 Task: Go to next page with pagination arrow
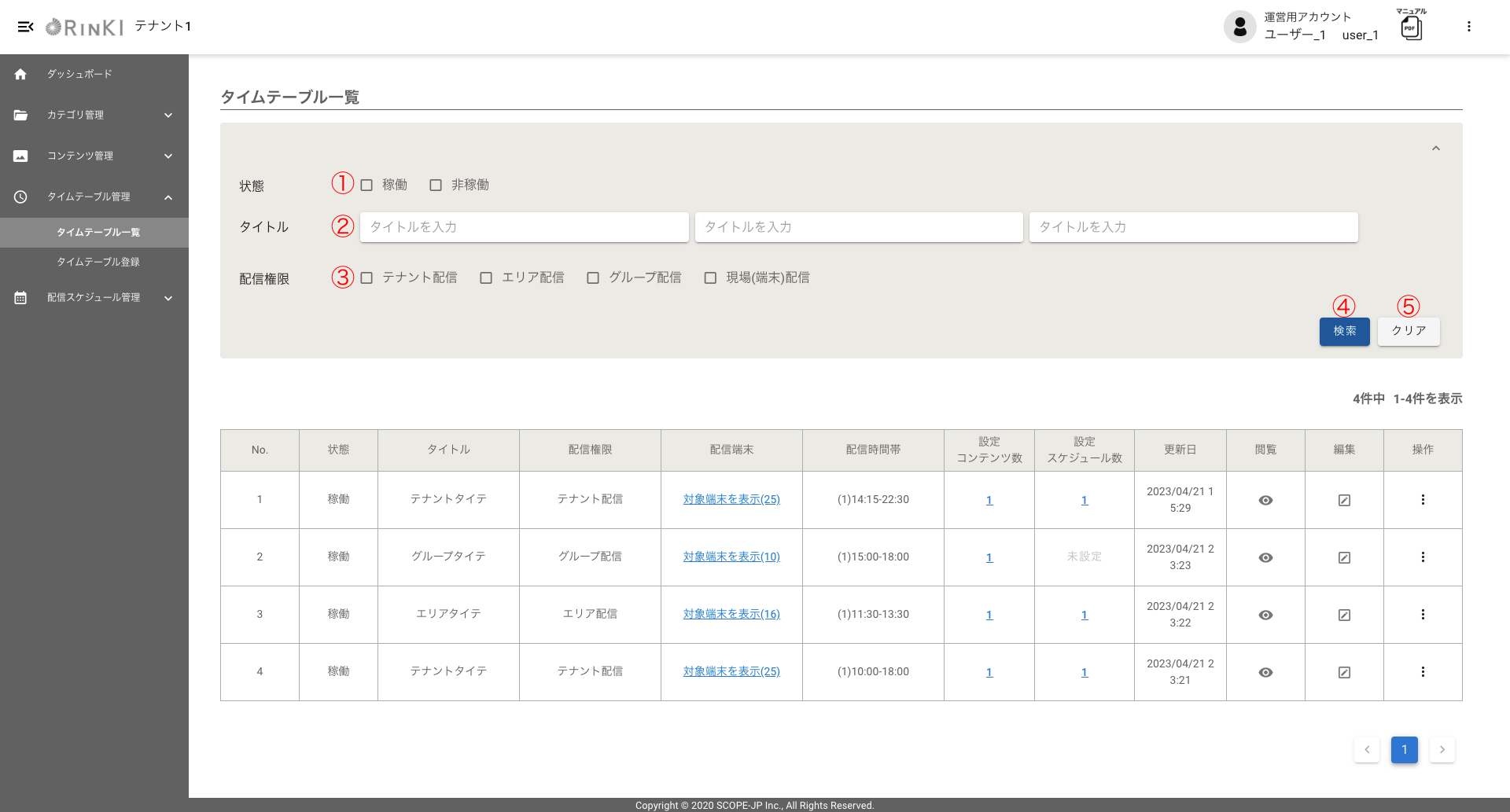1442,750
